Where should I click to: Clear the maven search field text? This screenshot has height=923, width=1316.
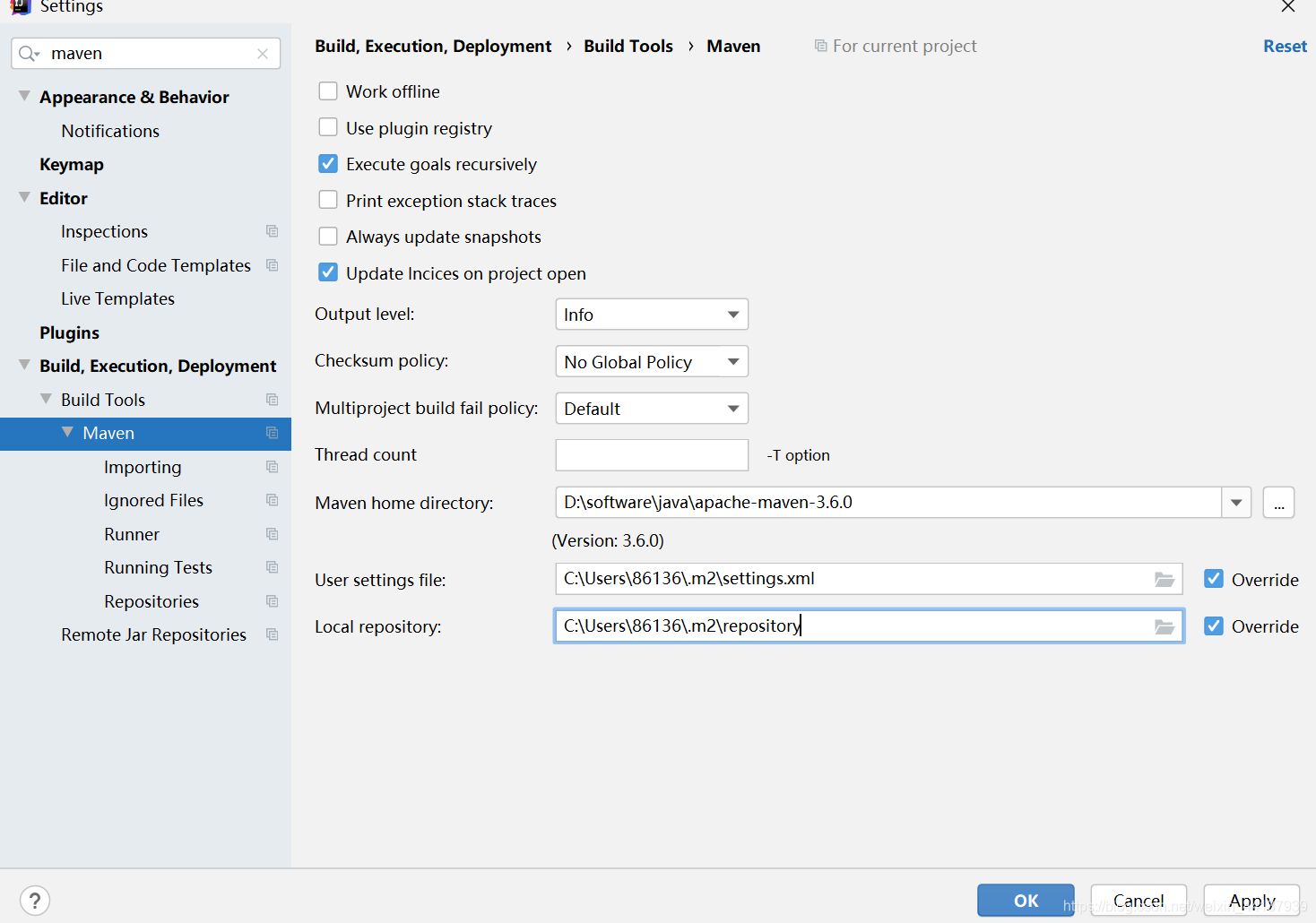pyautogui.click(x=263, y=54)
